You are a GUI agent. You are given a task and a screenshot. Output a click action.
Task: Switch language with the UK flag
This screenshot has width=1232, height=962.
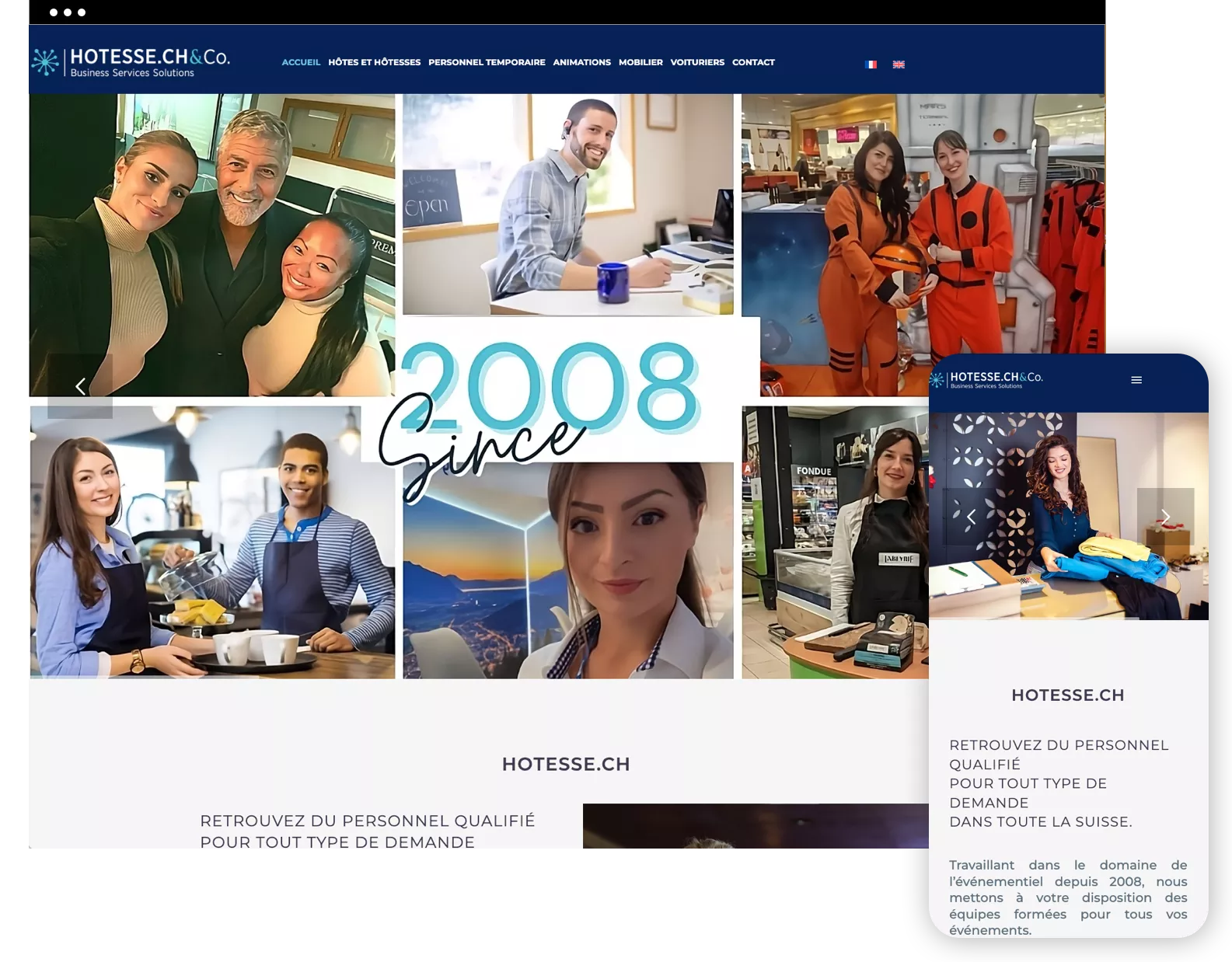pyautogui.click(x=899, y=64)
